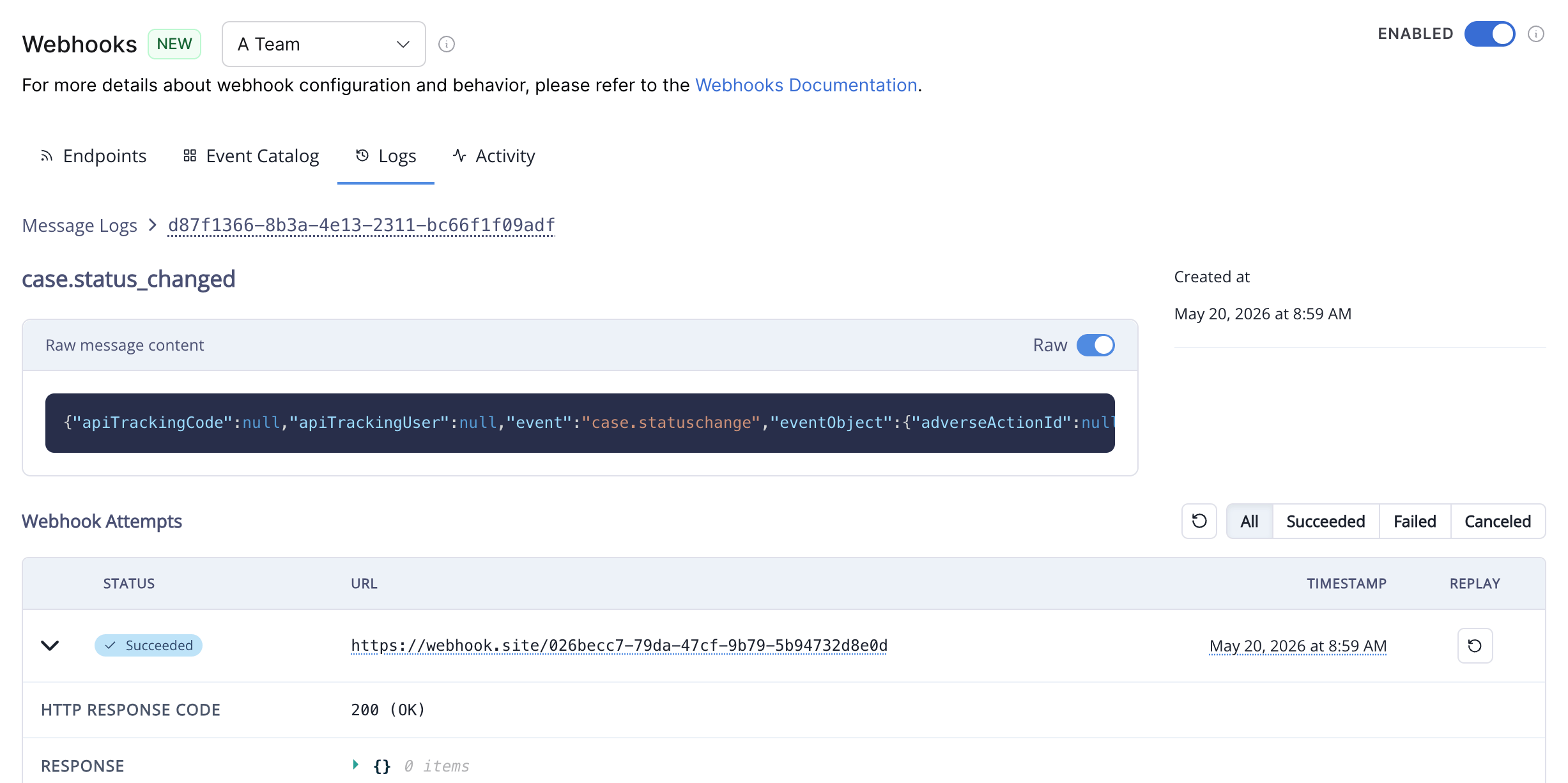Expand the RESPONSE JSON object triangle
This screenshot has height=783, width=1568.
coord(356,764)
